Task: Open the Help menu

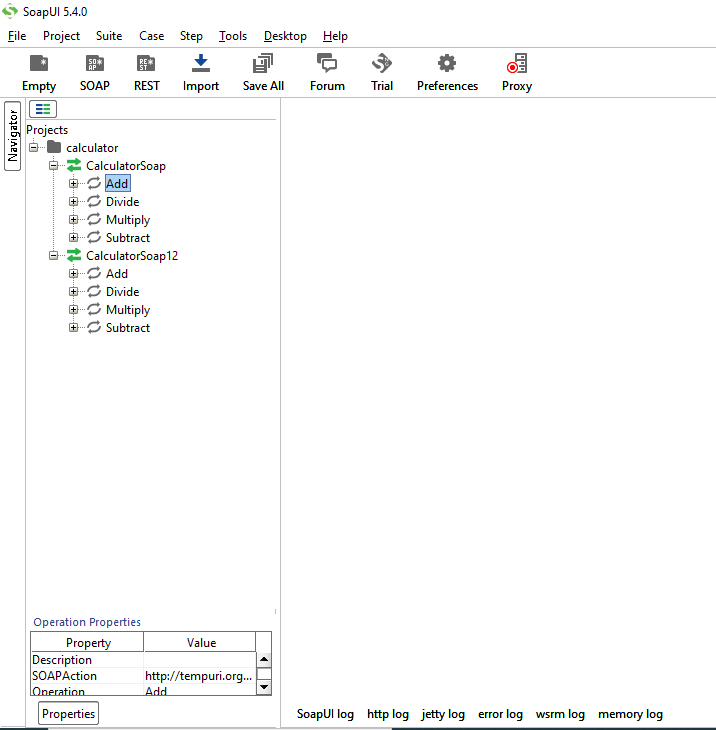Action: point(335,36)
